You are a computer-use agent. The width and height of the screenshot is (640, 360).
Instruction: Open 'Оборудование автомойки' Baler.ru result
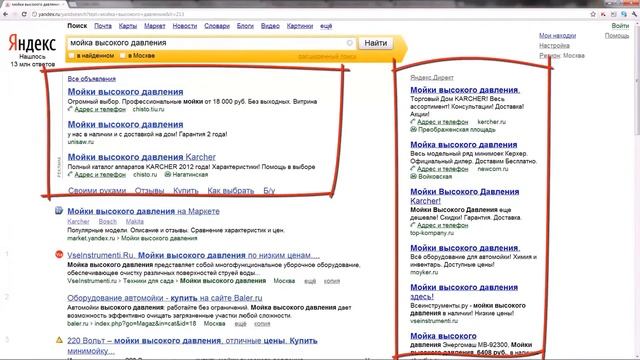[x=165, y=298]
